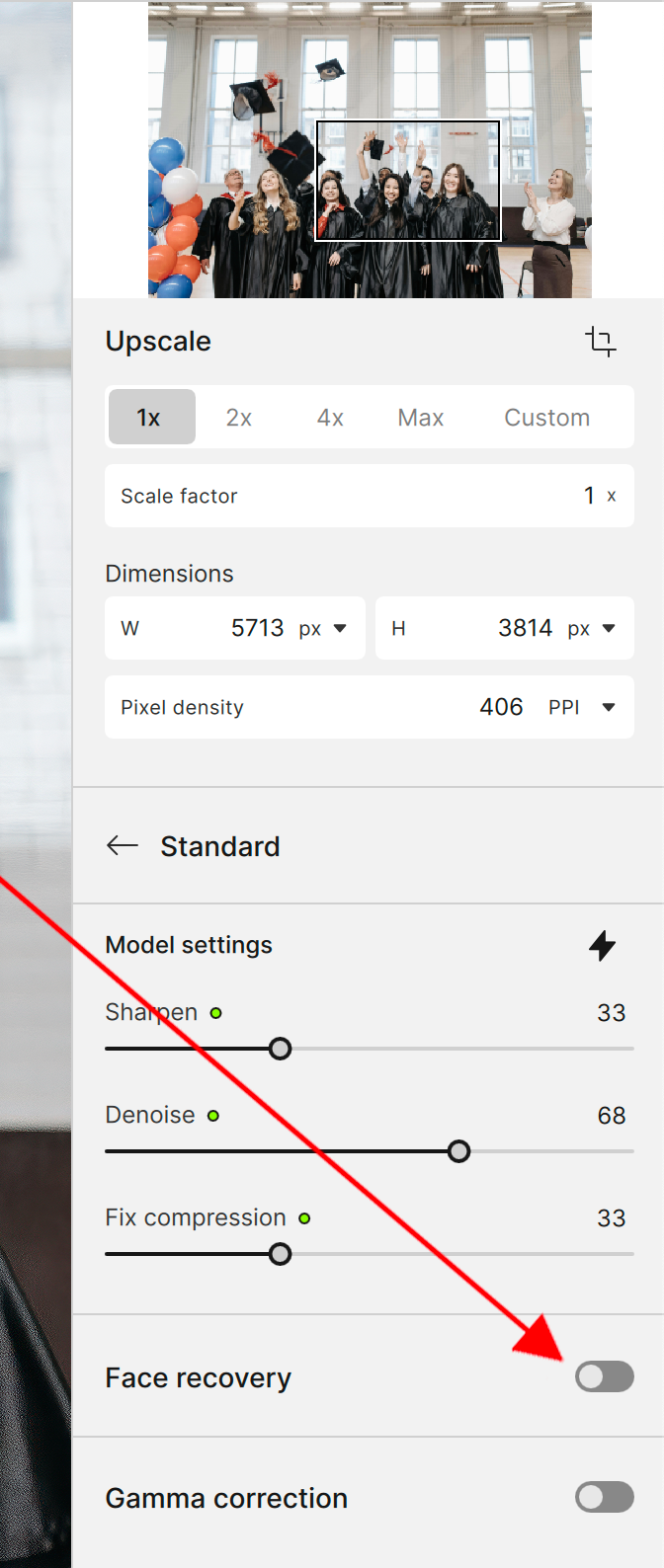Click the Denoise slider handle
Viewport: 664px width, 1568px height.
[458, 1151]
